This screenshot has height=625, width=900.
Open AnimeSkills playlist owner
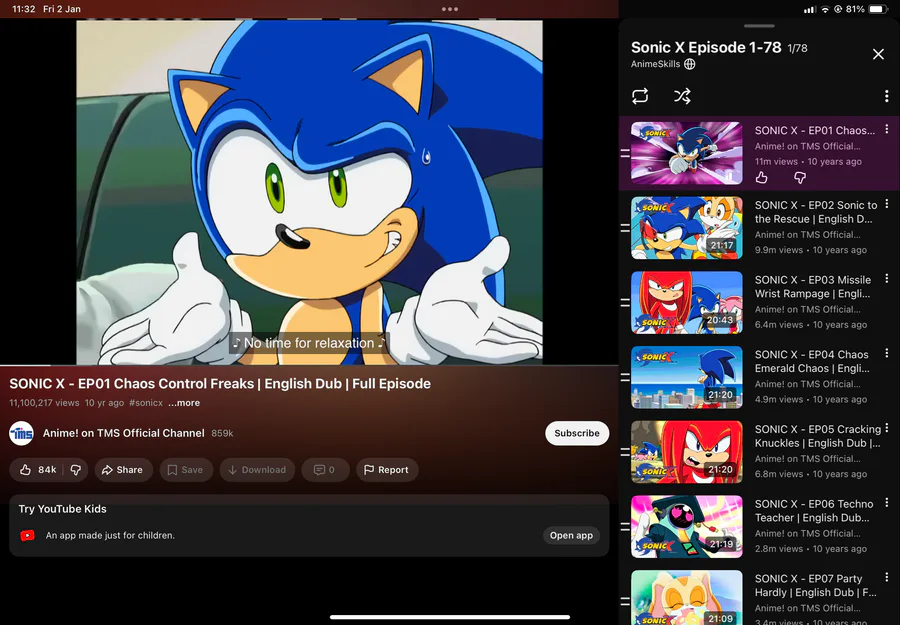pos(655,64)
